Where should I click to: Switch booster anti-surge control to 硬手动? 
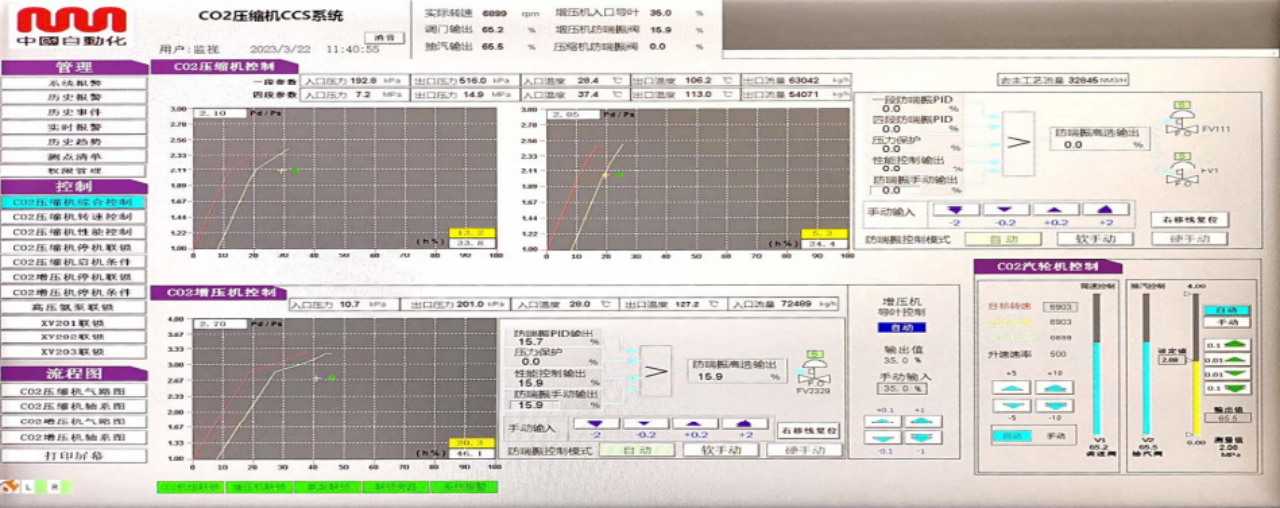803,450
